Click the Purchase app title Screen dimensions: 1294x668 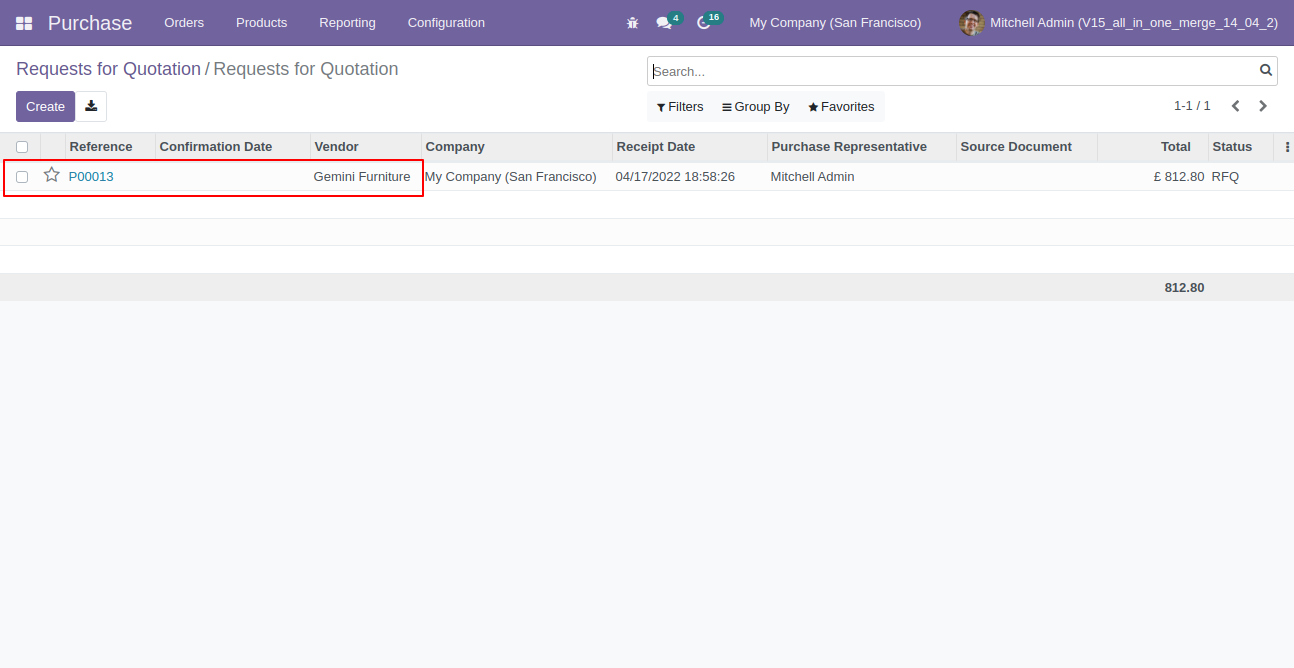[x=90, y=23]
